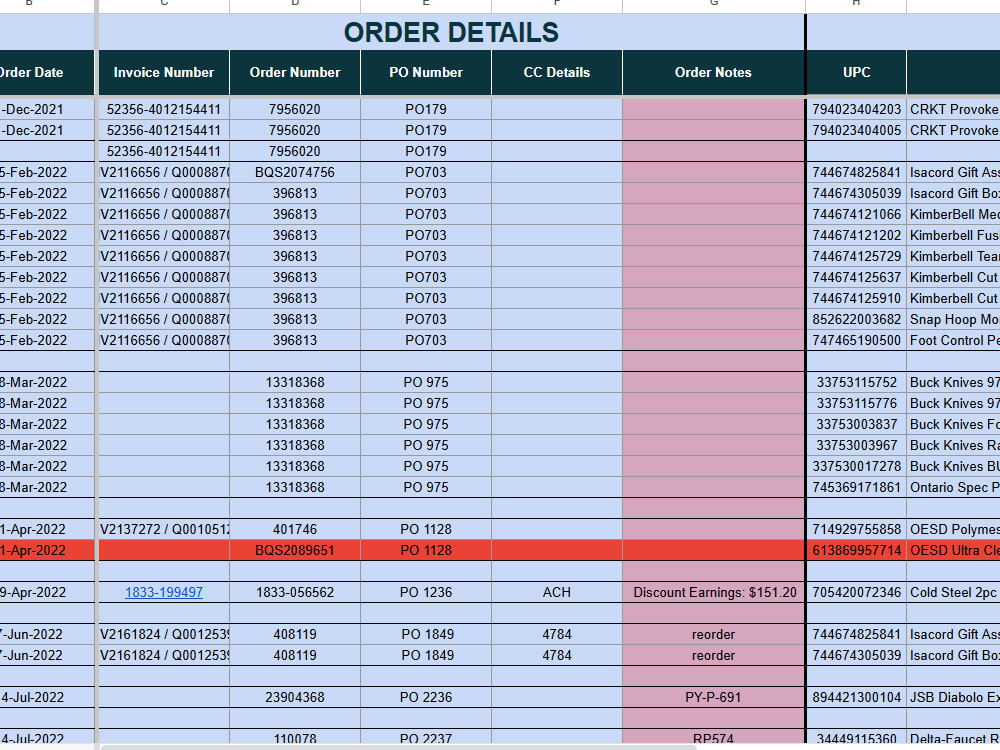Click the Order Date header cell

pyautogui.click(x=47, y=73)
